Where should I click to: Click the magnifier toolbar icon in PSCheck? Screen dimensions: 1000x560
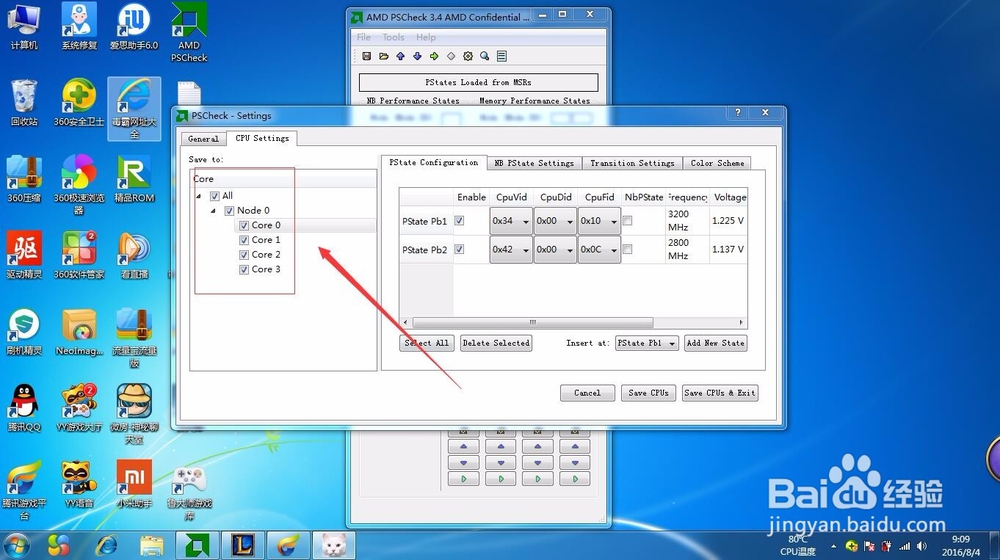pyautogui.click(x=485, y=56)
